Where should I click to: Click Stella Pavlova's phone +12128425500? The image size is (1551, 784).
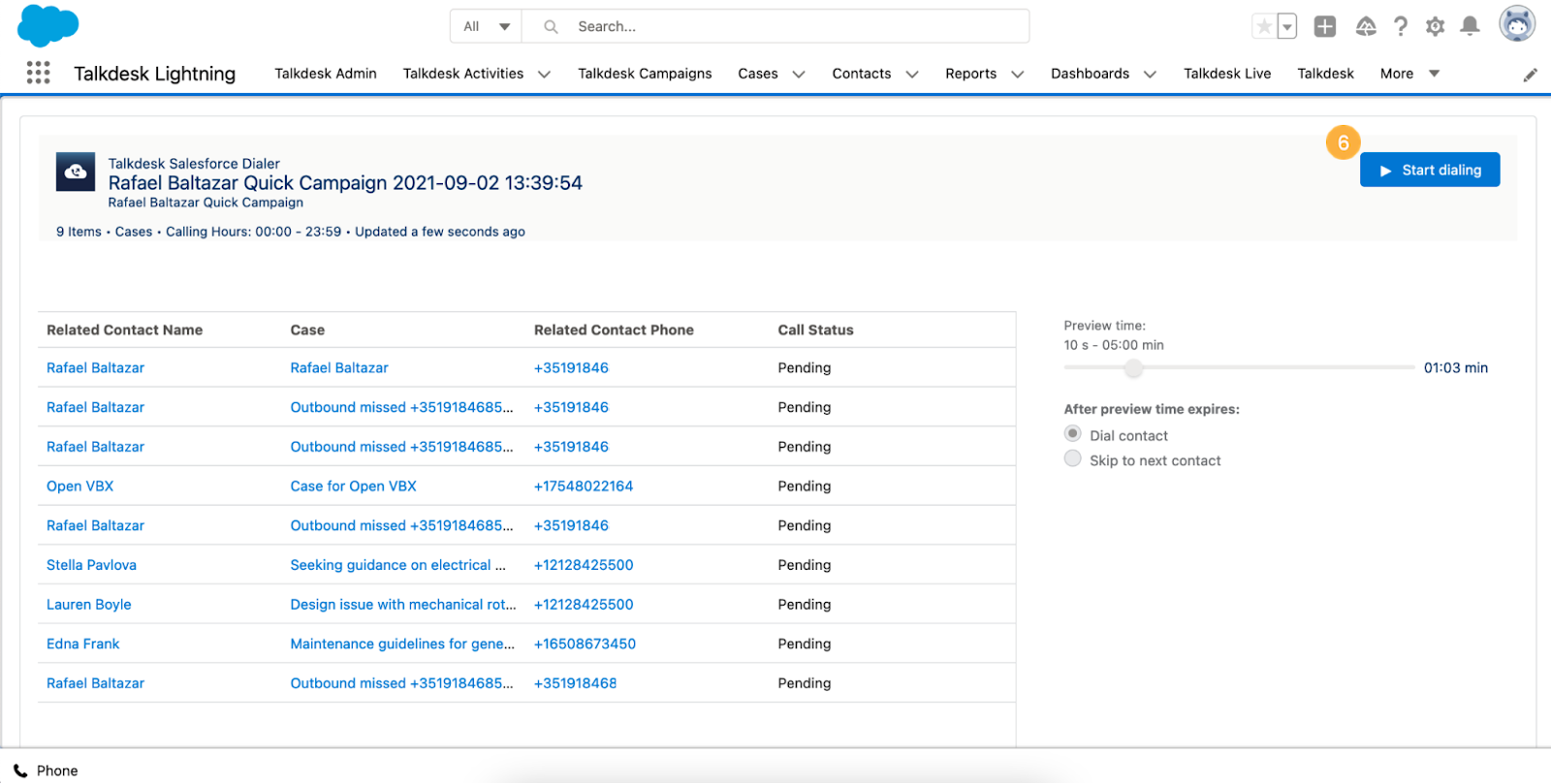[583, 565]
